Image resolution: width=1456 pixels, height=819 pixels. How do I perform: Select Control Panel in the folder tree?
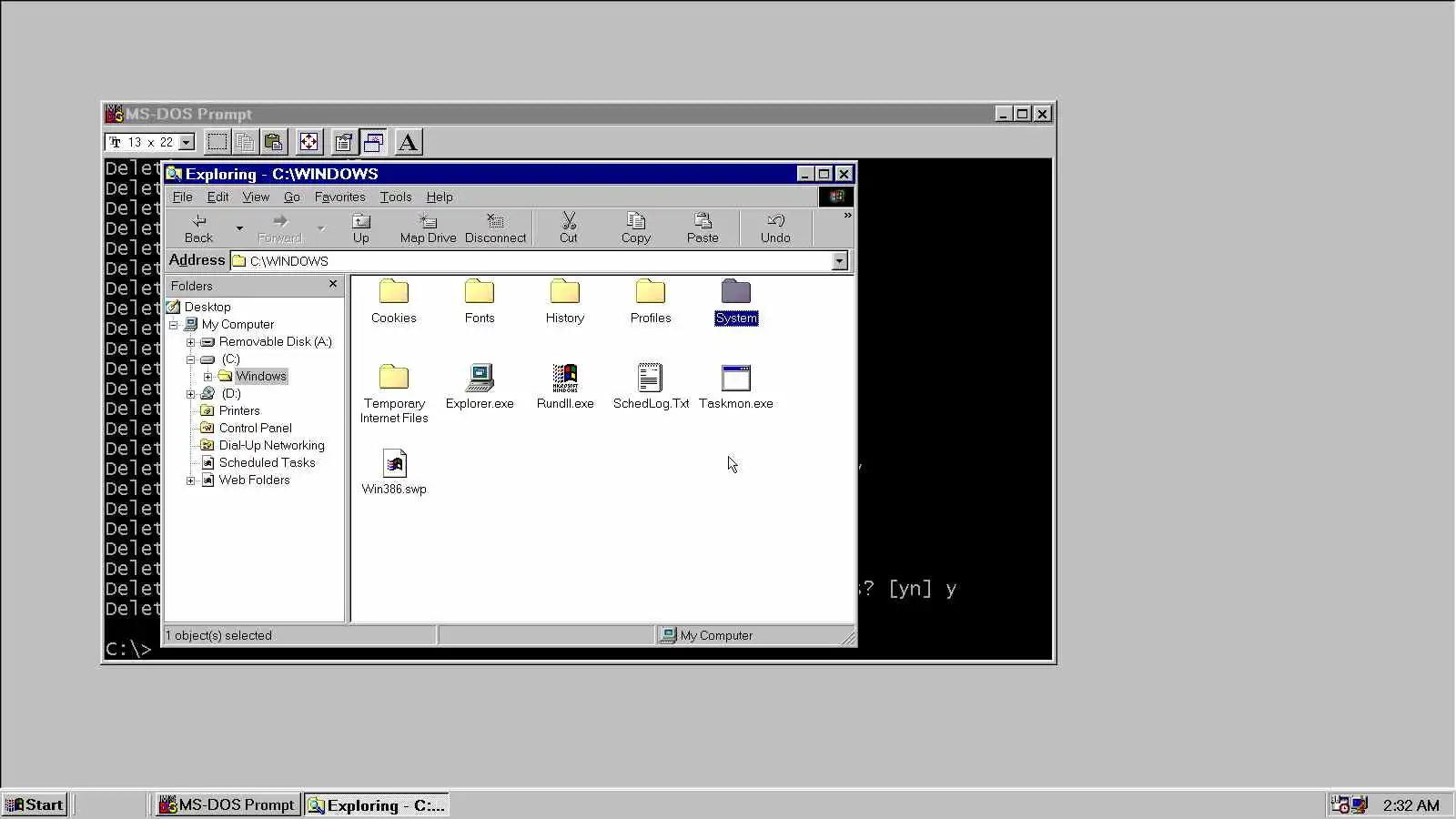point(255,428)
